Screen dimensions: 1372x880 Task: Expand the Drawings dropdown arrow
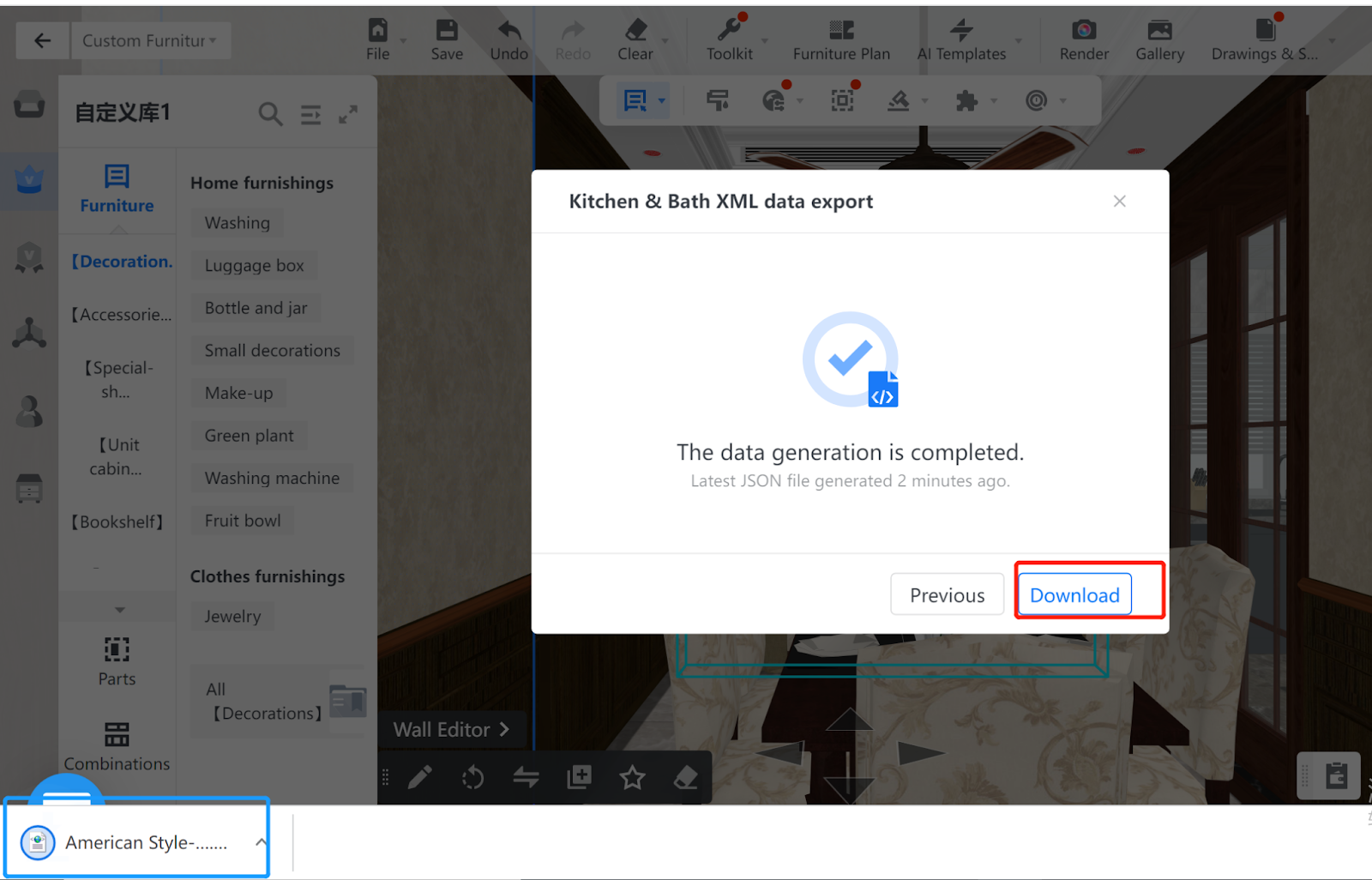[1332, 40]
